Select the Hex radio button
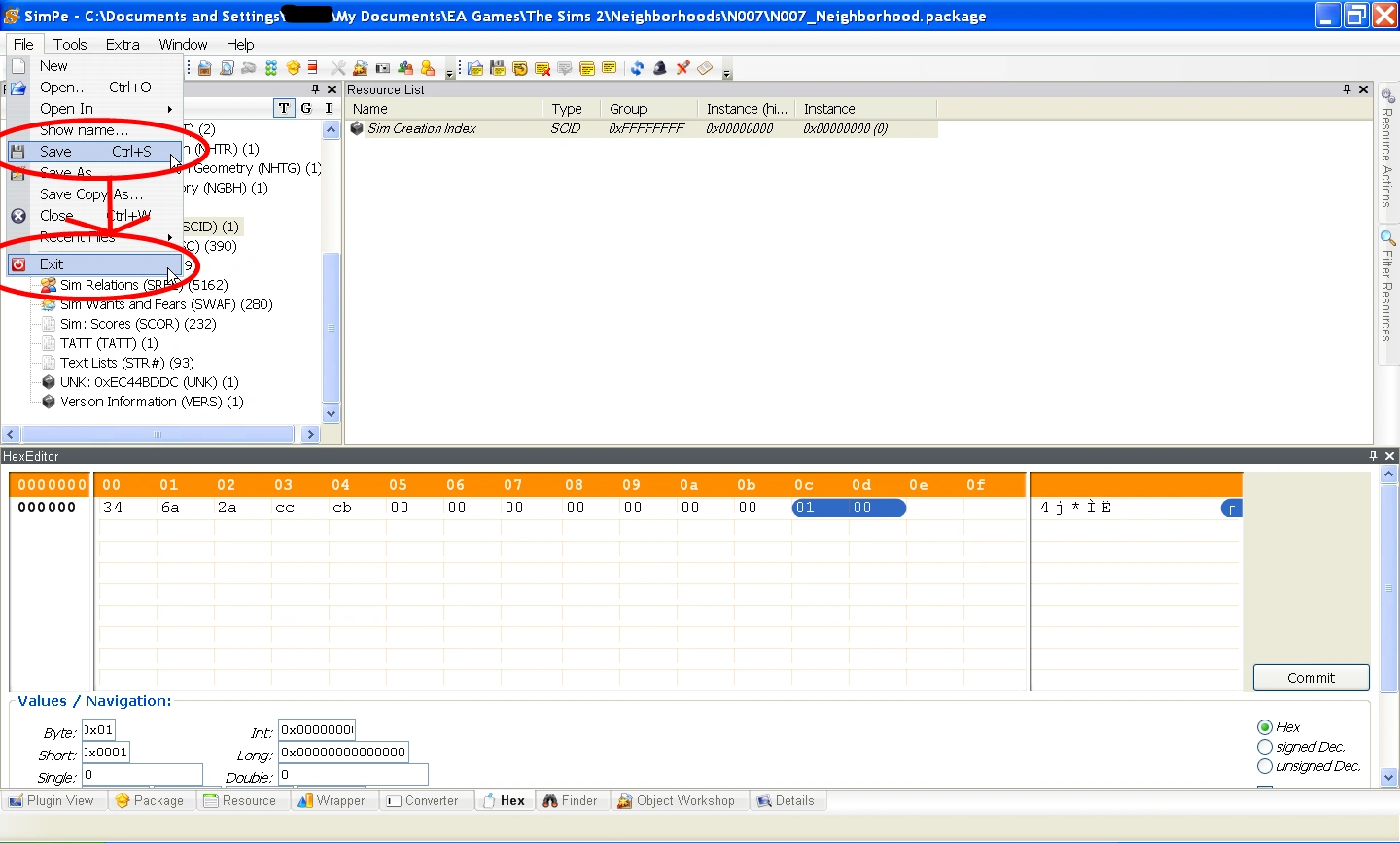1400x843 pixels. pyautogui.click(x=1265, y=727)
